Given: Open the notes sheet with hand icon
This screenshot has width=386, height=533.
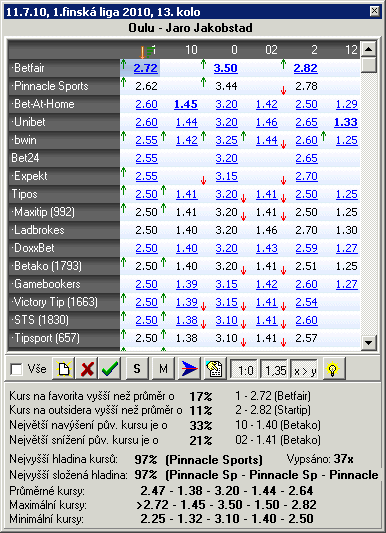Looking at the screenshot, I should coord(214,368).
